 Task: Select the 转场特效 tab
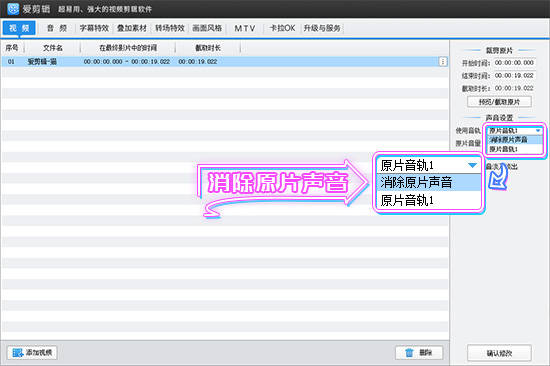(x=170, y=28)
